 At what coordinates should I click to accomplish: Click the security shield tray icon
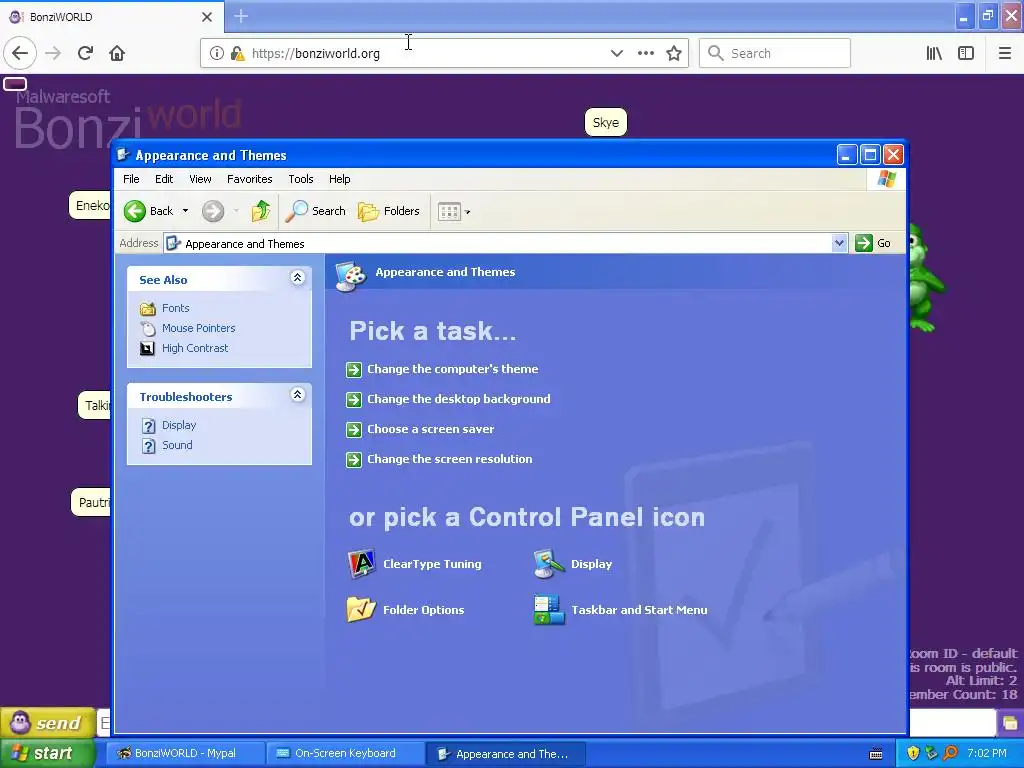click(913, 753)
